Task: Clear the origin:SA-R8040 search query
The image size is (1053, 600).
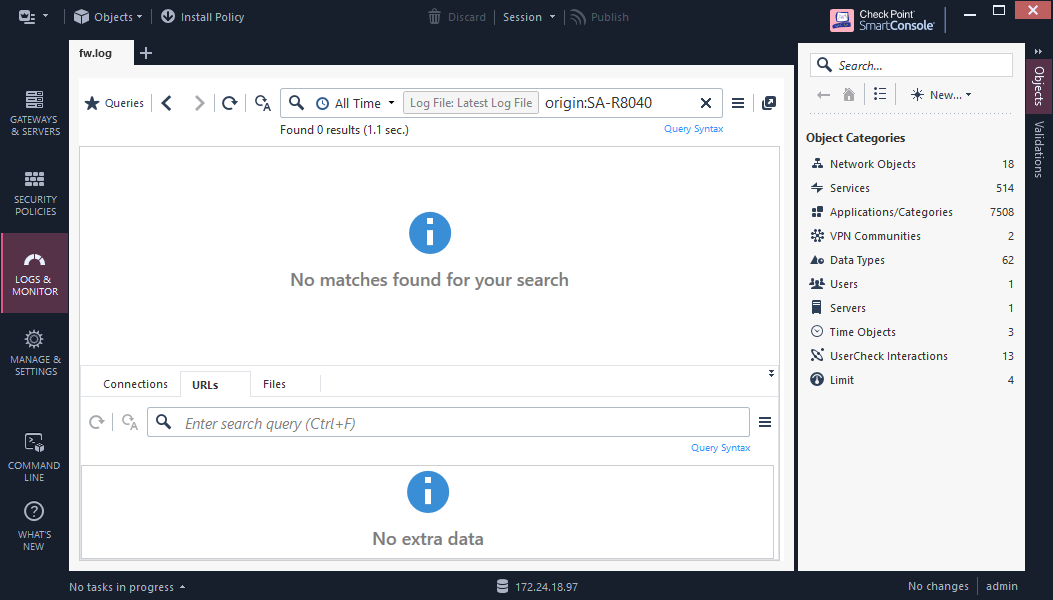Action: (706, 102)
